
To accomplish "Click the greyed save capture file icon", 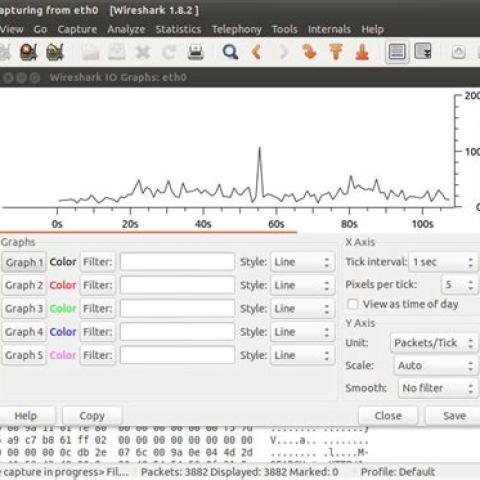I will pos(117,52).
